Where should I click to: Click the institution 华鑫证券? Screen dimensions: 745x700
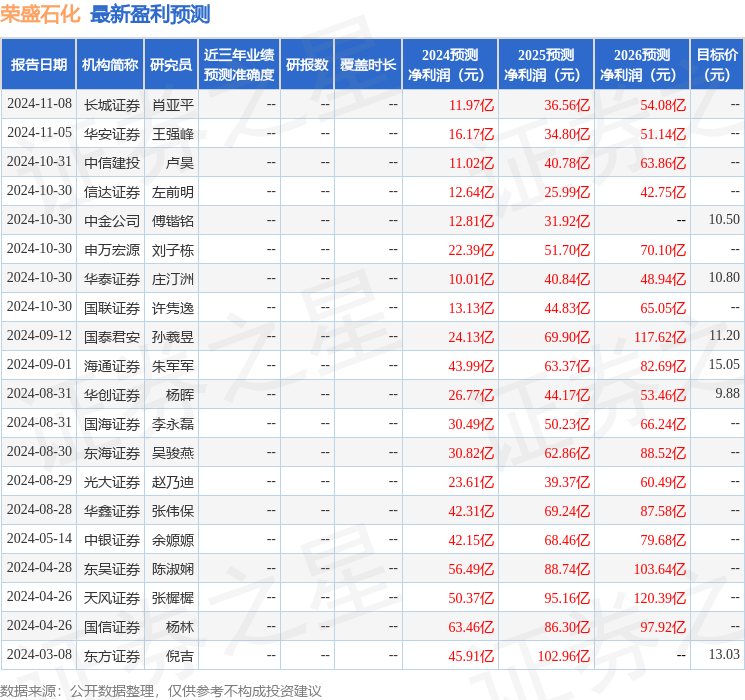click(112, 511)
